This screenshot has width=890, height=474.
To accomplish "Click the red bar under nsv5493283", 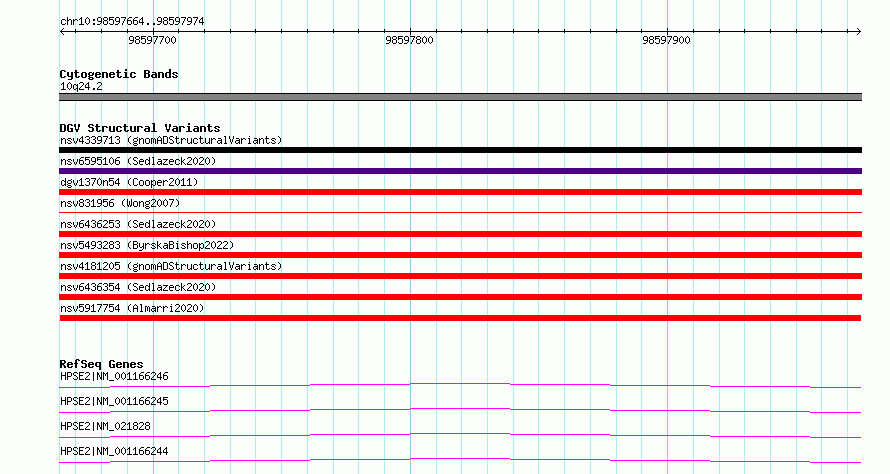I will coord(460,255).
